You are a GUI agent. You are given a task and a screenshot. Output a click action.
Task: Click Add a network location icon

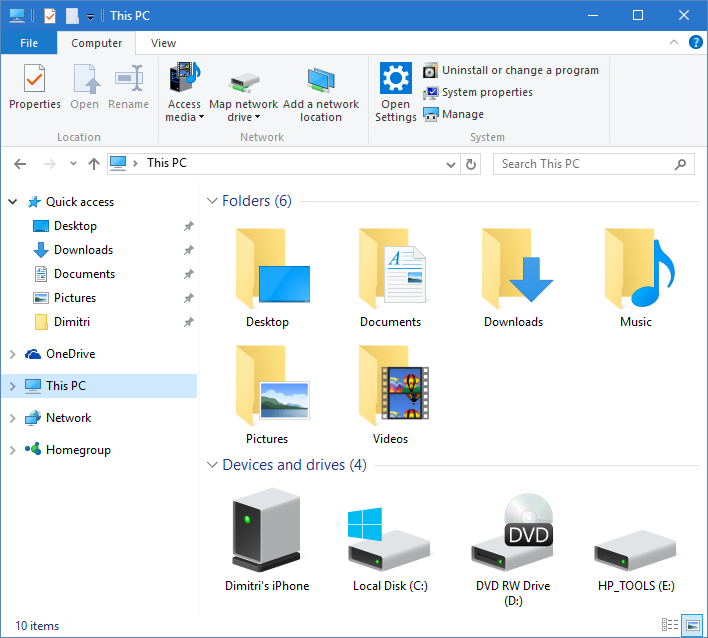tap(321, 80)
